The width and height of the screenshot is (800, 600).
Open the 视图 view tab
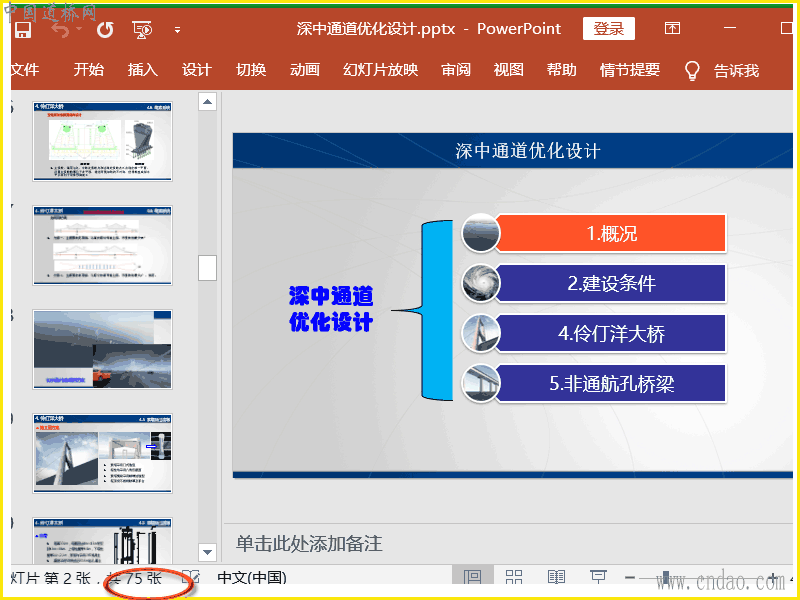508,69
